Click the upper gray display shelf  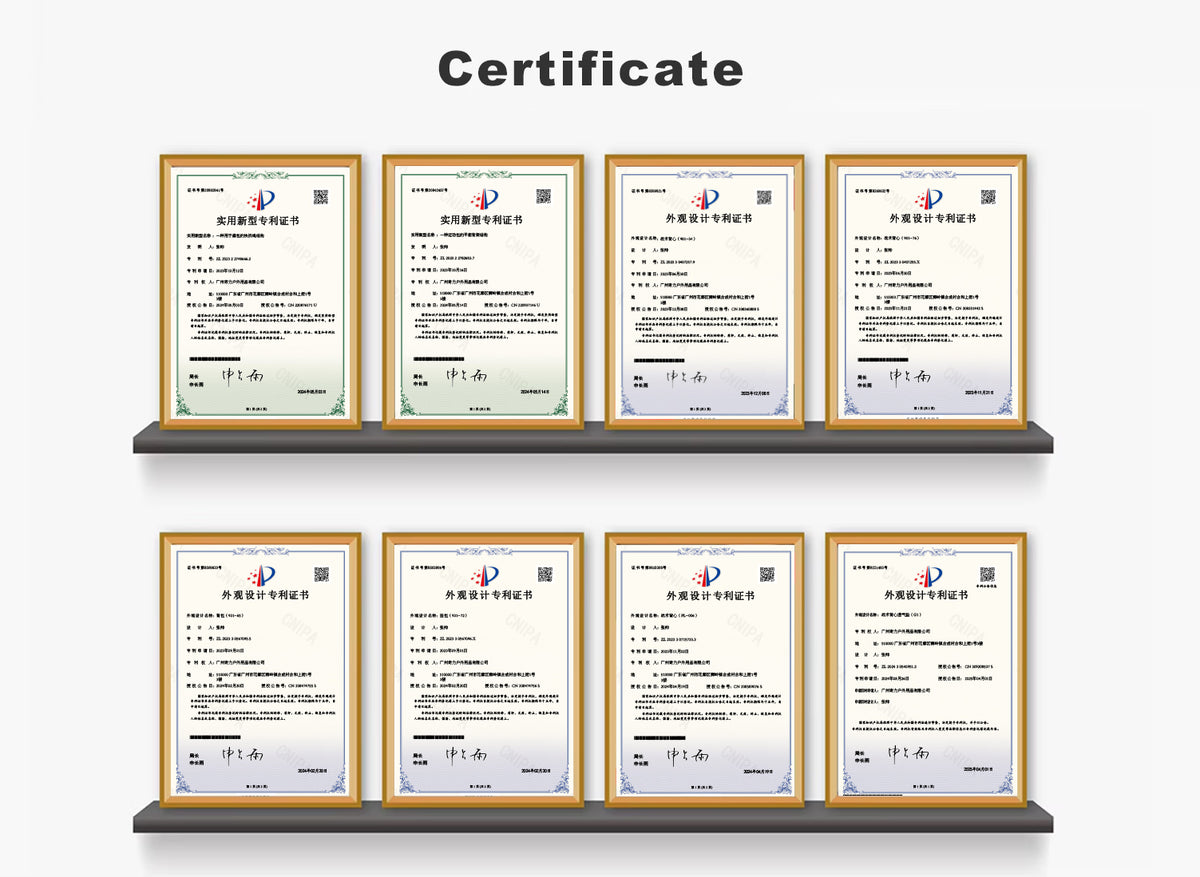pyautogui.click(x=592, y=437)
